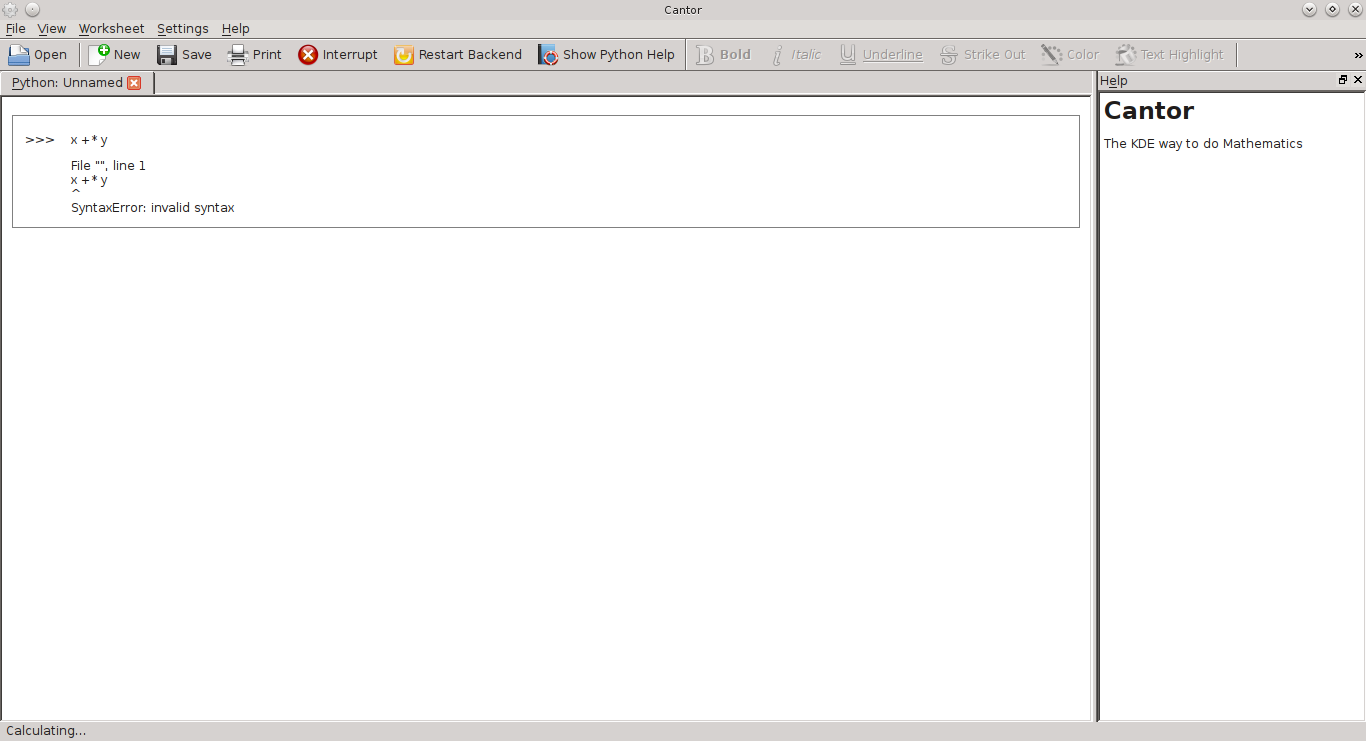Click 'The KDE way to do Mathematics' text
The image size is (1366, 741).
click(1203, 144)
